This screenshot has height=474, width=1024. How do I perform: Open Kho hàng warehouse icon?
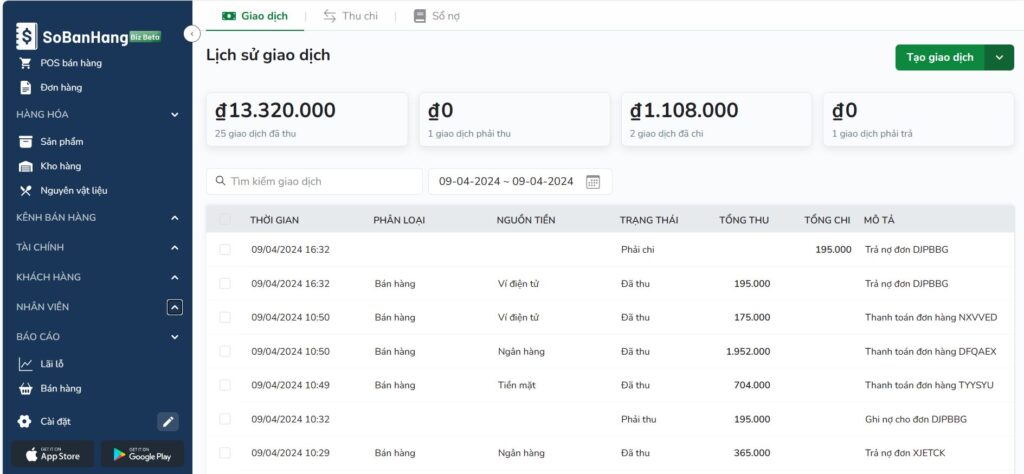(25, 166)
